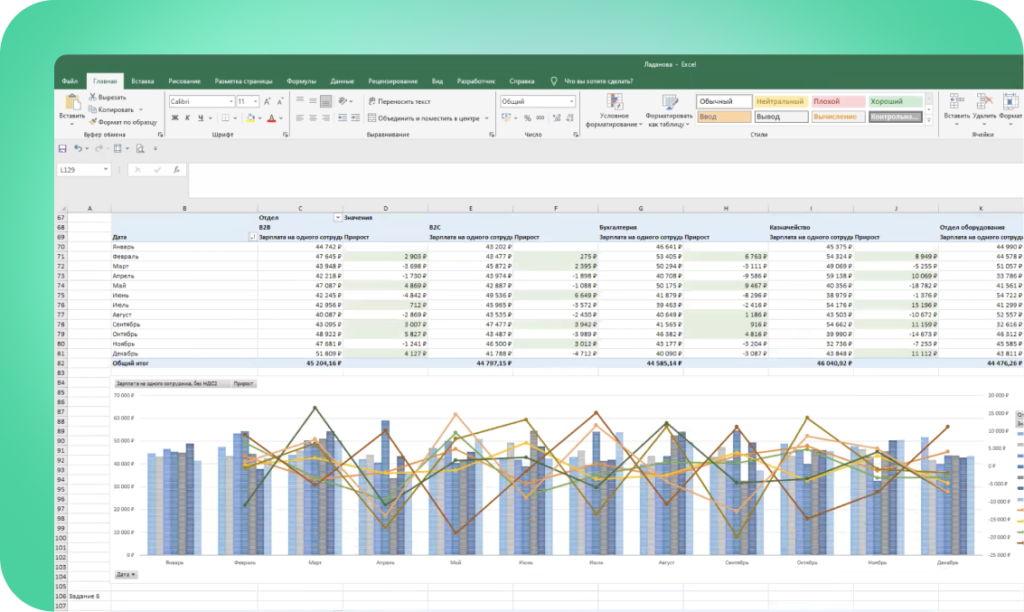Toggle align text left

click(x=300, y=118)
